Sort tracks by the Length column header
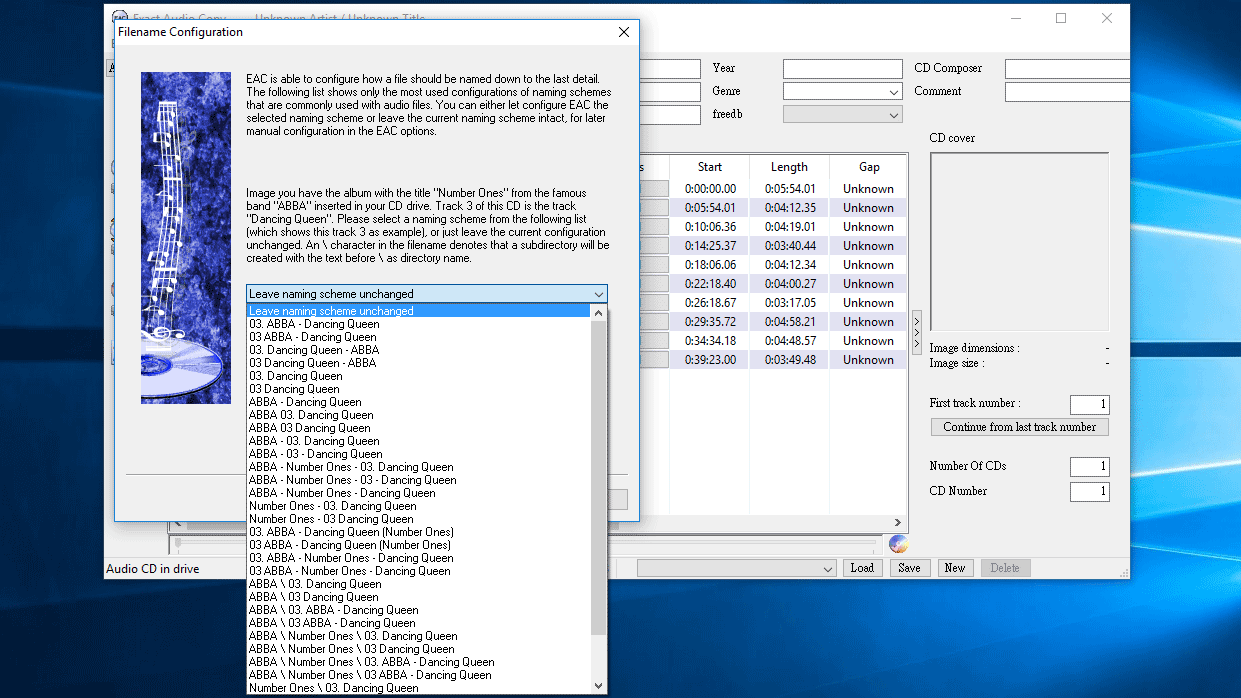This screenshot has width=1241, height=698. pos(790,167)
